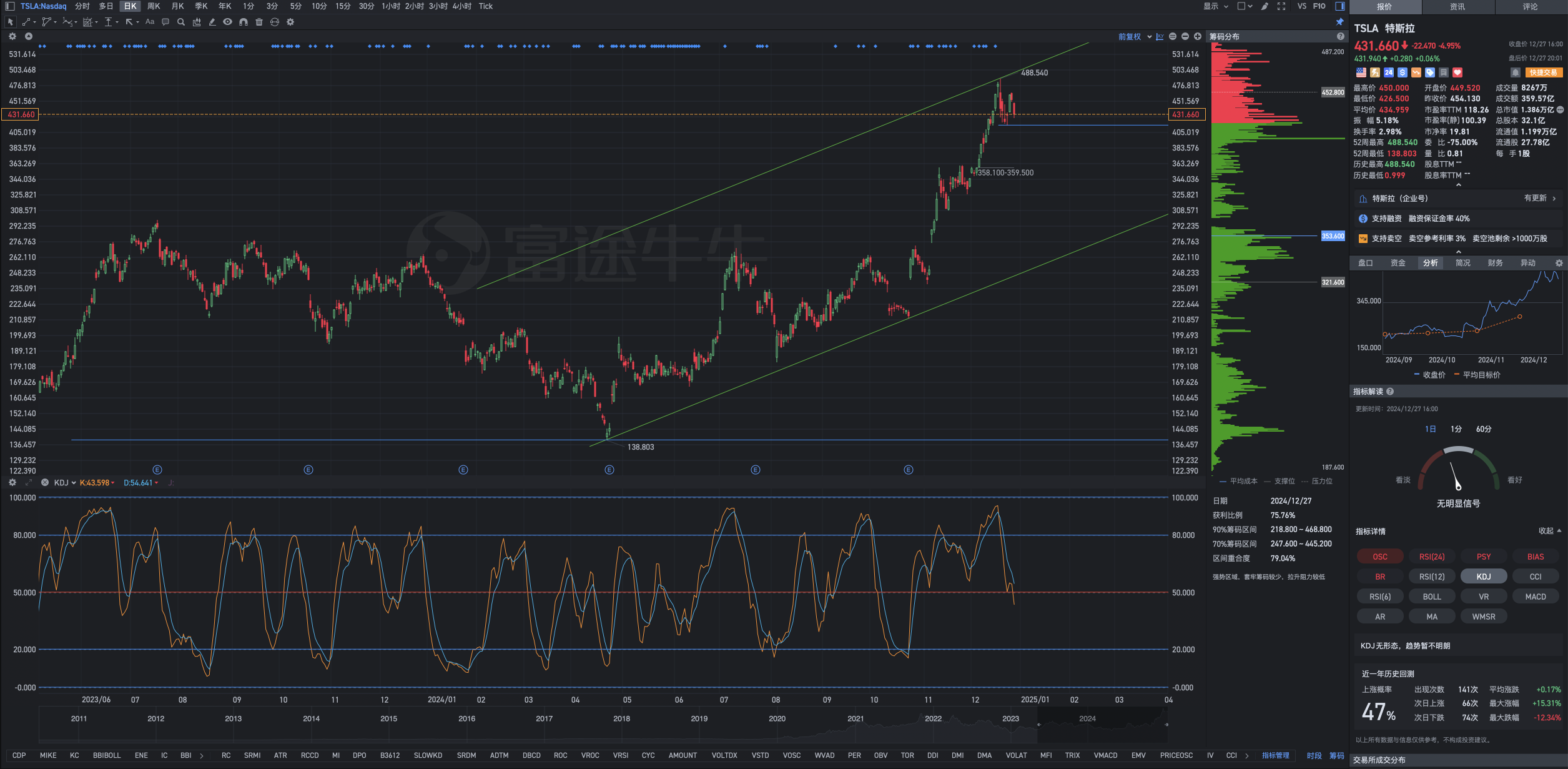Open main chart settings gear
Image resolution: width=1568 pixels, height=769 pixels.
tap(12, 37)
